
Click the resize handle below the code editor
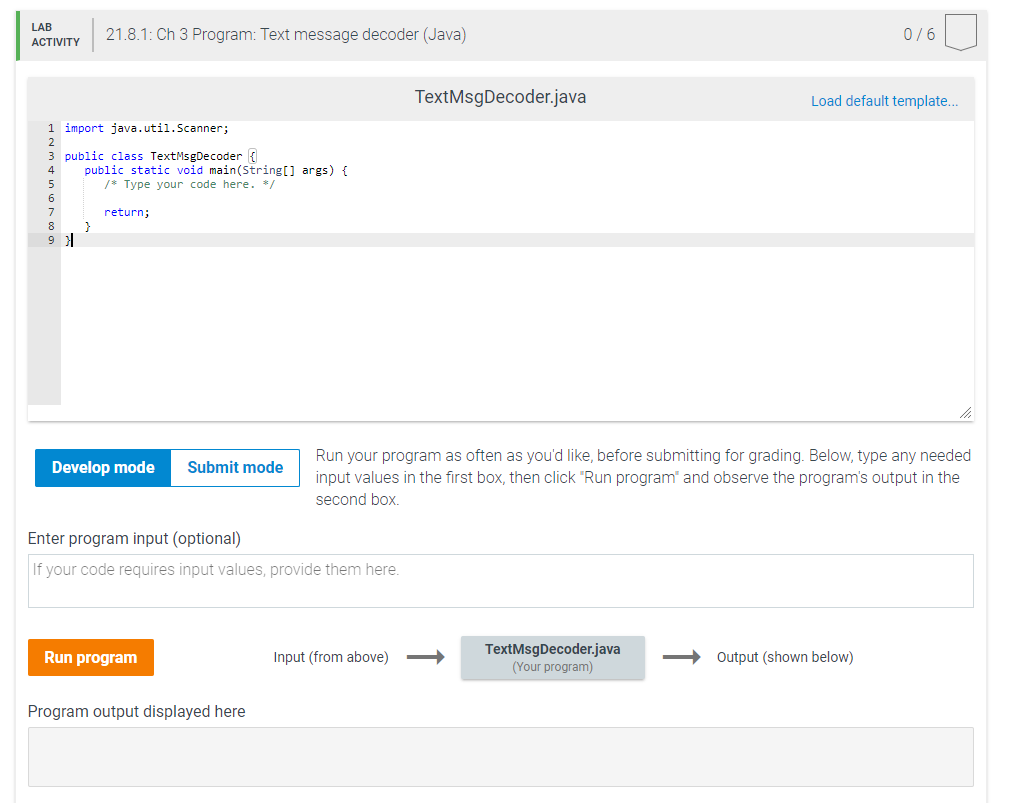pos(964,411)
